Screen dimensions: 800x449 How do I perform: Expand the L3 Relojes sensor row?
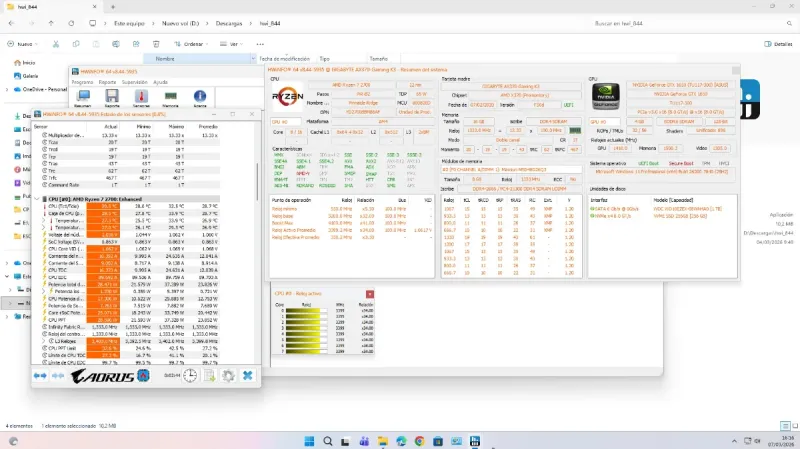tap(44, 341)
